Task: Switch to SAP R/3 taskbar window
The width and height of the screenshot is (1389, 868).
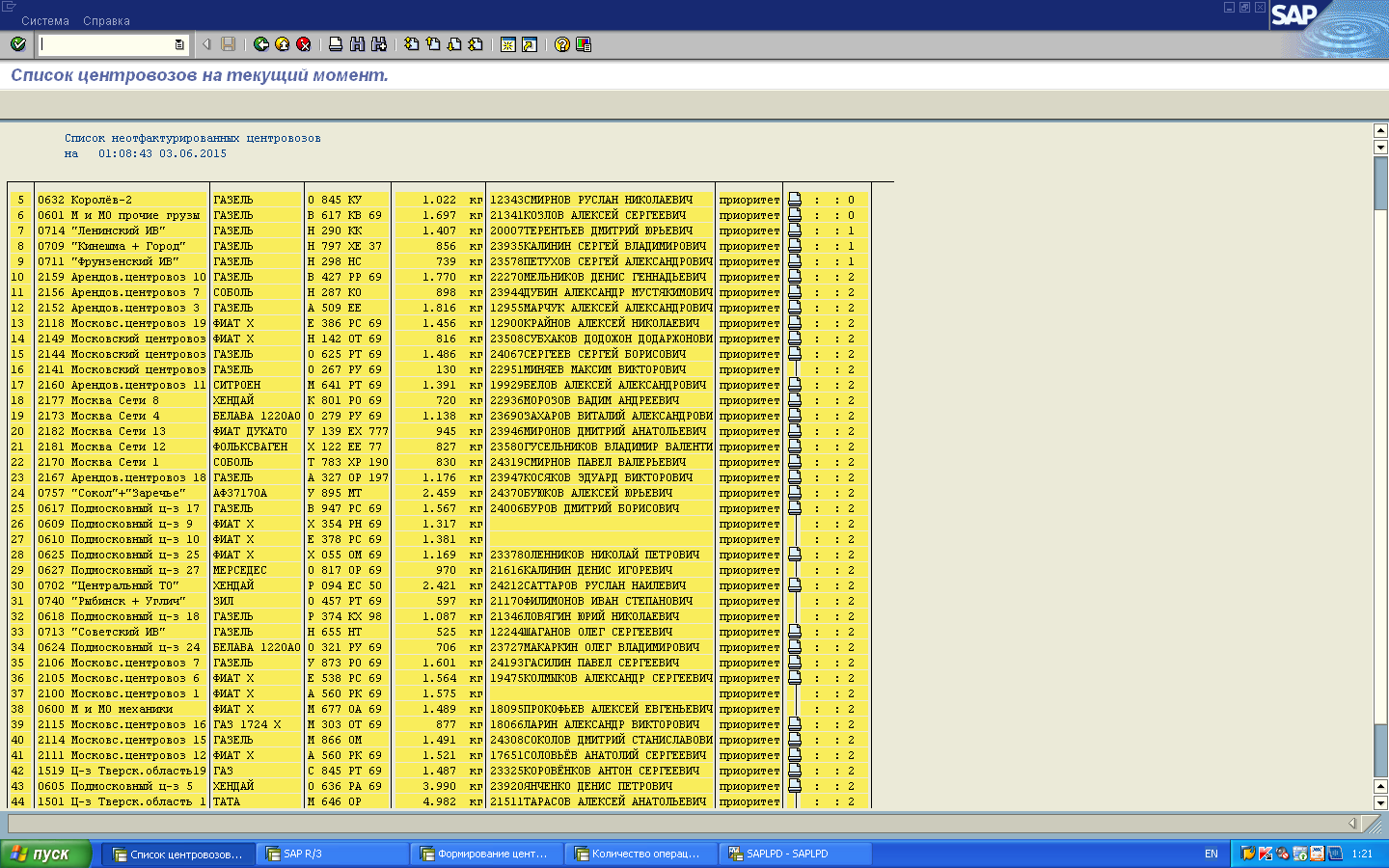Action: click(x=333, y=854)
